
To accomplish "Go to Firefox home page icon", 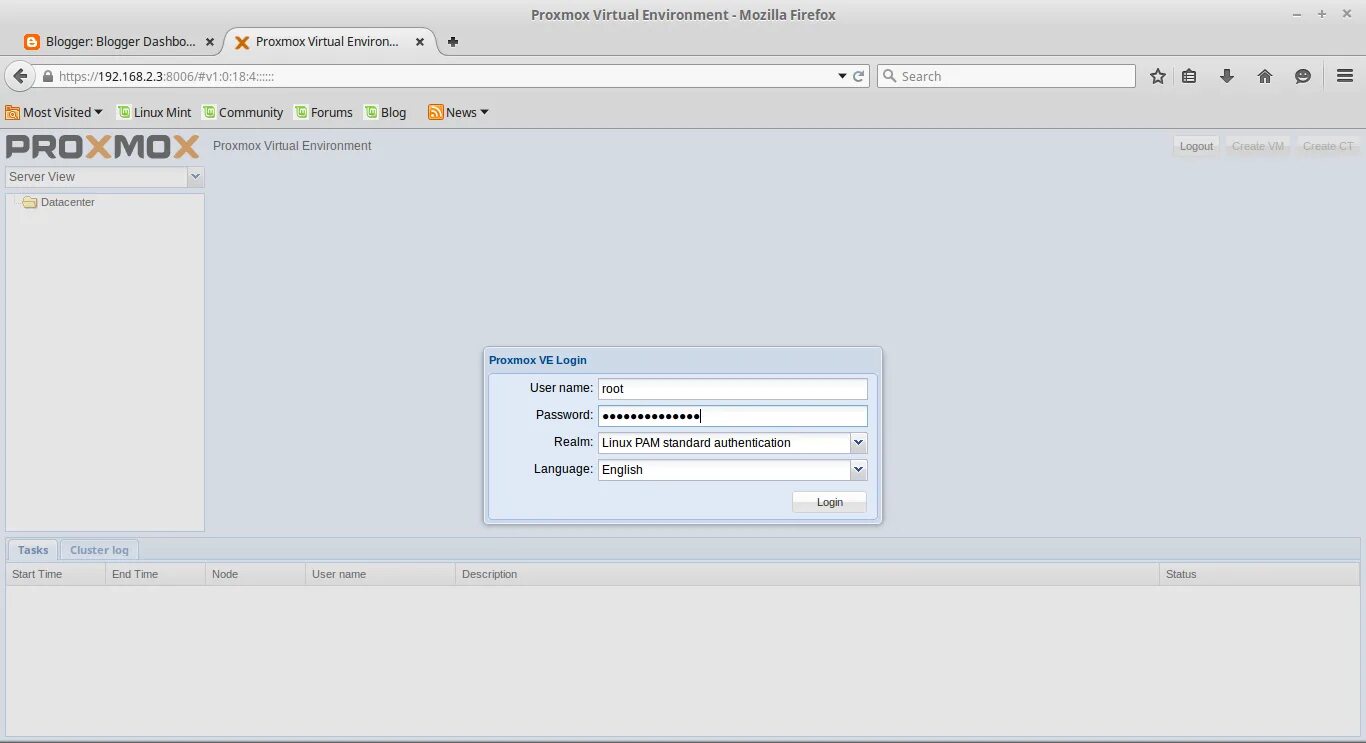I will [1265, 76].
